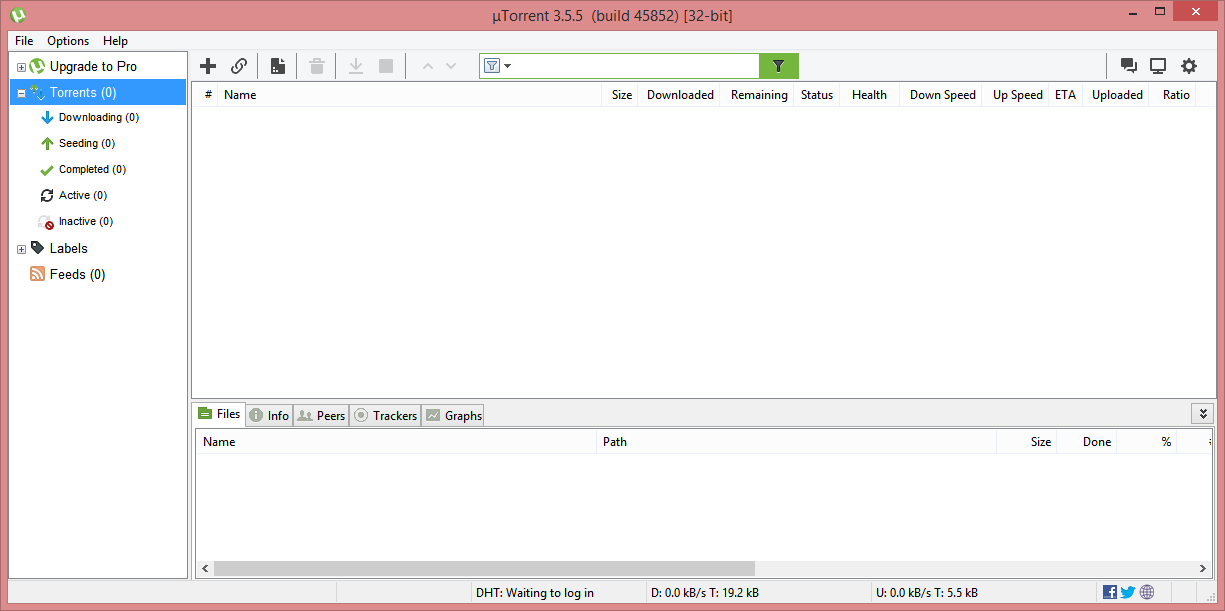Click the green Seeding arrow icon
The height and width of the screenshot is (611, 1225).
click(46, 143)
